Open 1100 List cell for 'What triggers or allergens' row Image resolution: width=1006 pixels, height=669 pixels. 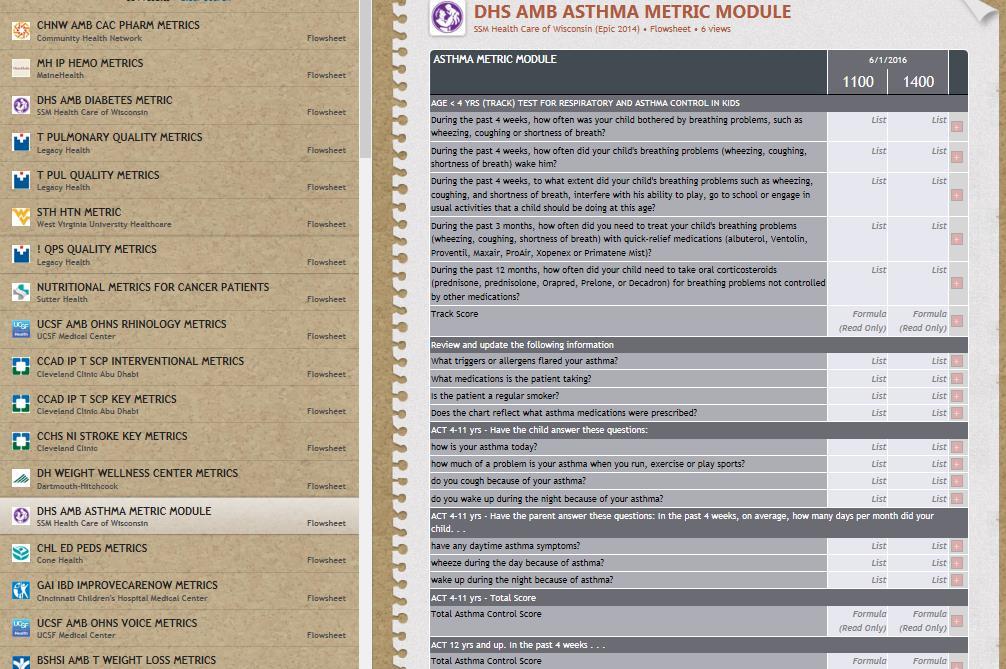point(858,361)
